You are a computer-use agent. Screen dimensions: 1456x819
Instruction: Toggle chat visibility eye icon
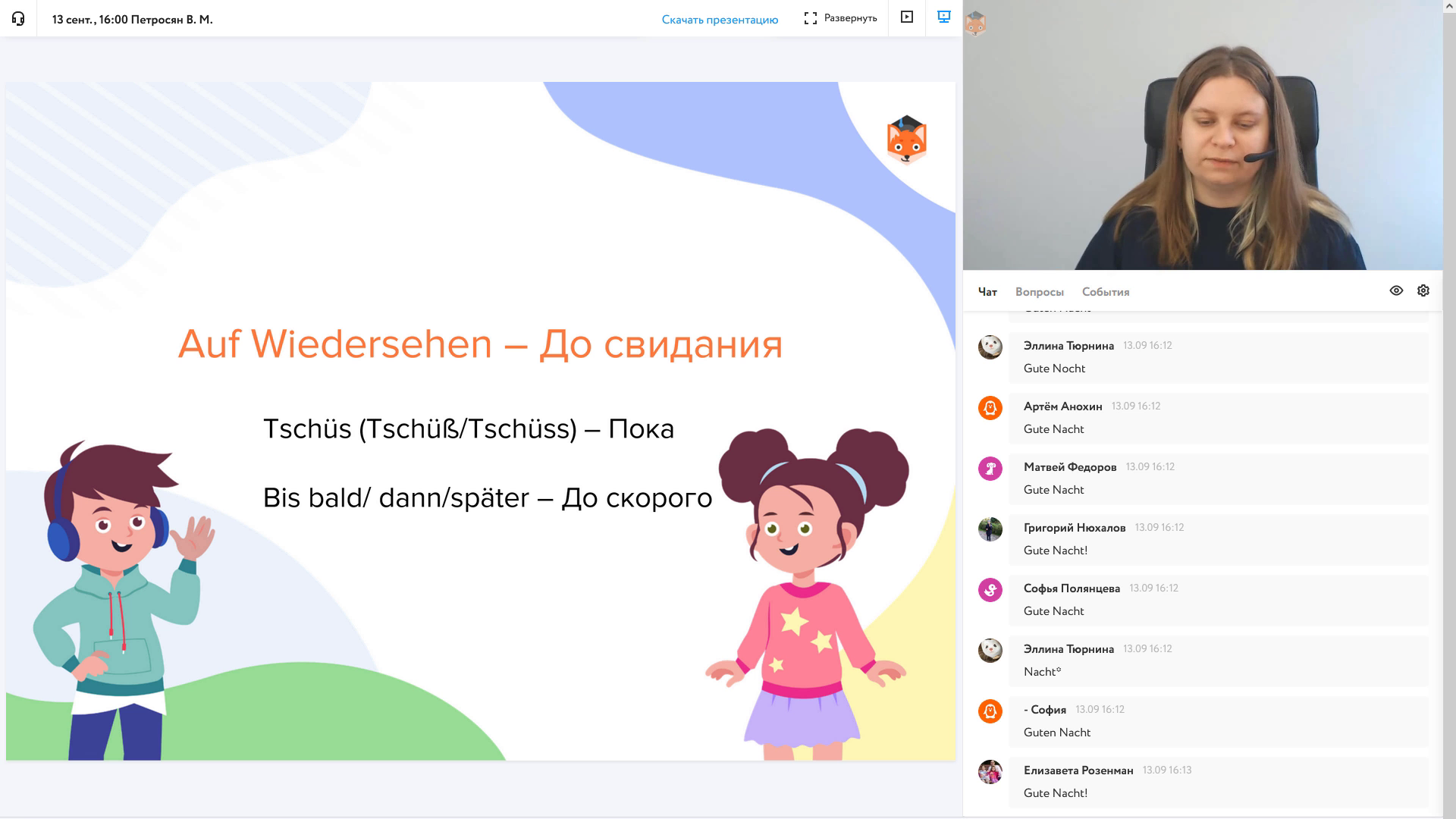[x=1396, y=291]
